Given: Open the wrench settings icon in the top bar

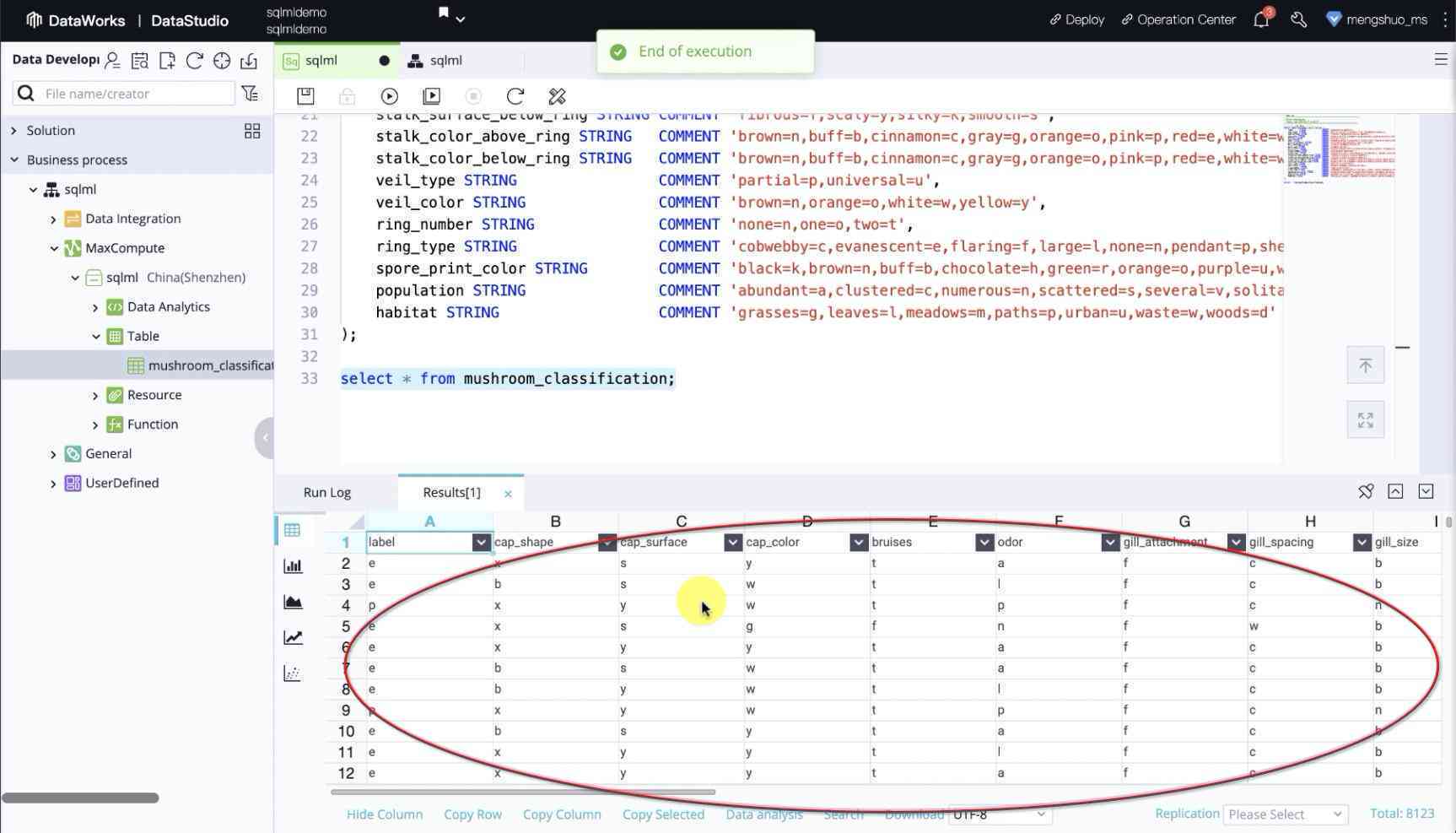Looking at the screenshot, I should 1299,19.
